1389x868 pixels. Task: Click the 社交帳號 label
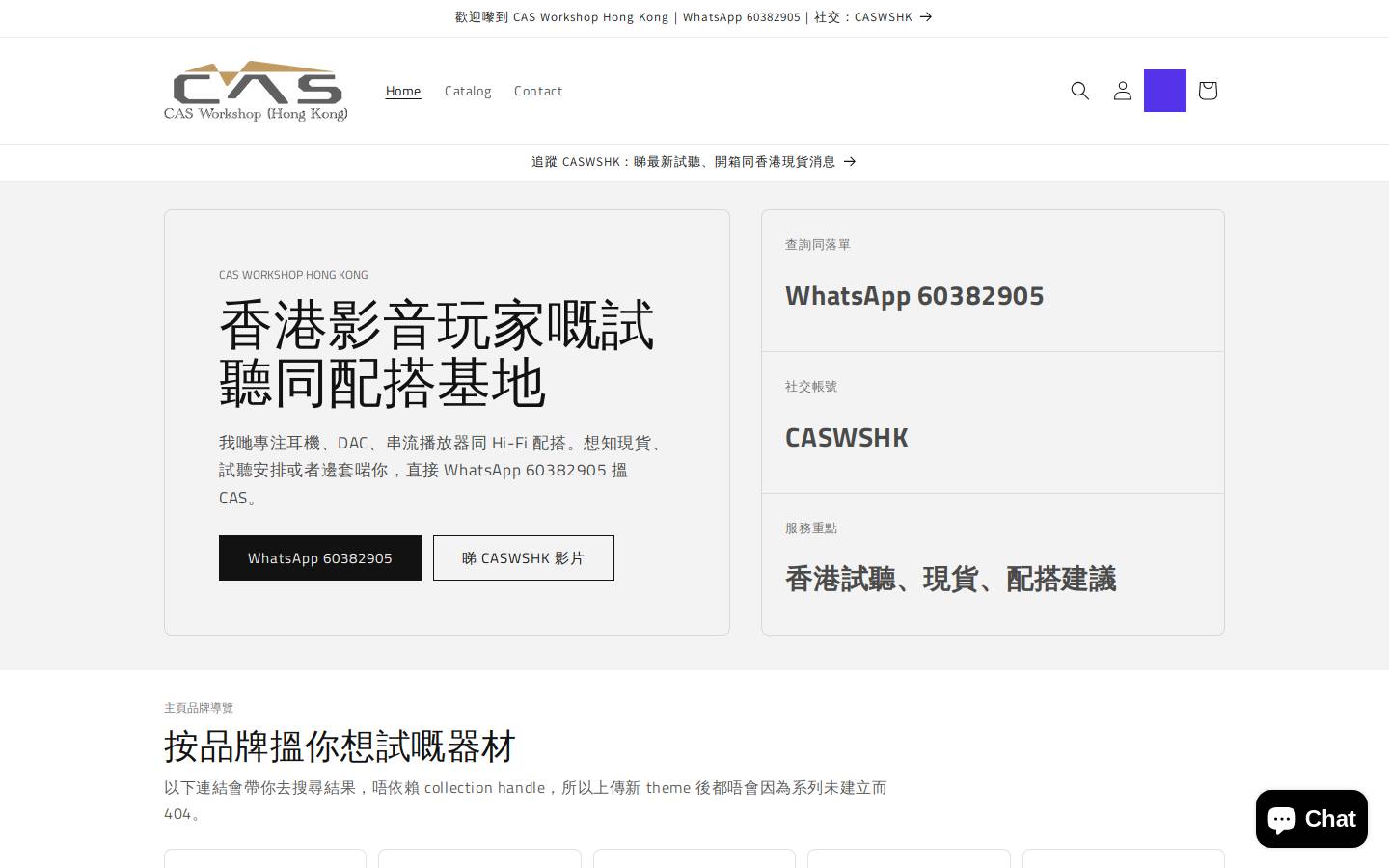[x=811, y=387]
